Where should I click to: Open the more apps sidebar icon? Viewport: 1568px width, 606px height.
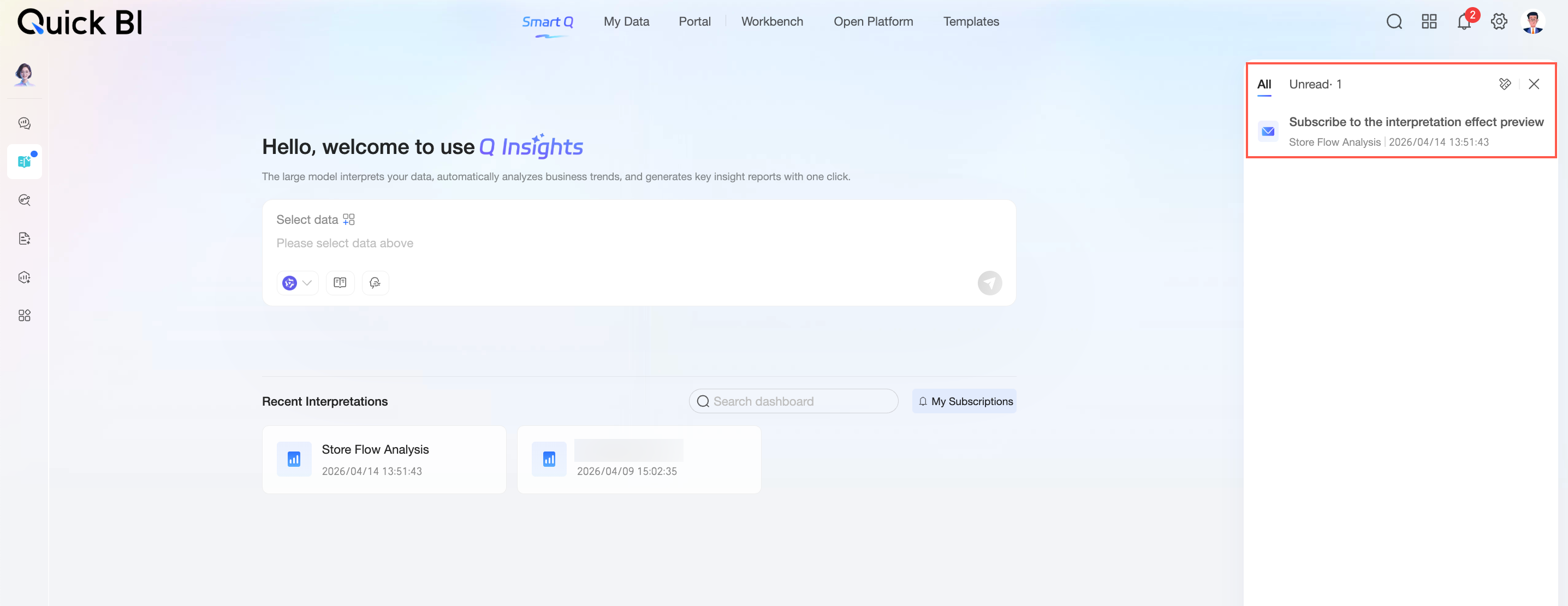[x=25, y=315]
